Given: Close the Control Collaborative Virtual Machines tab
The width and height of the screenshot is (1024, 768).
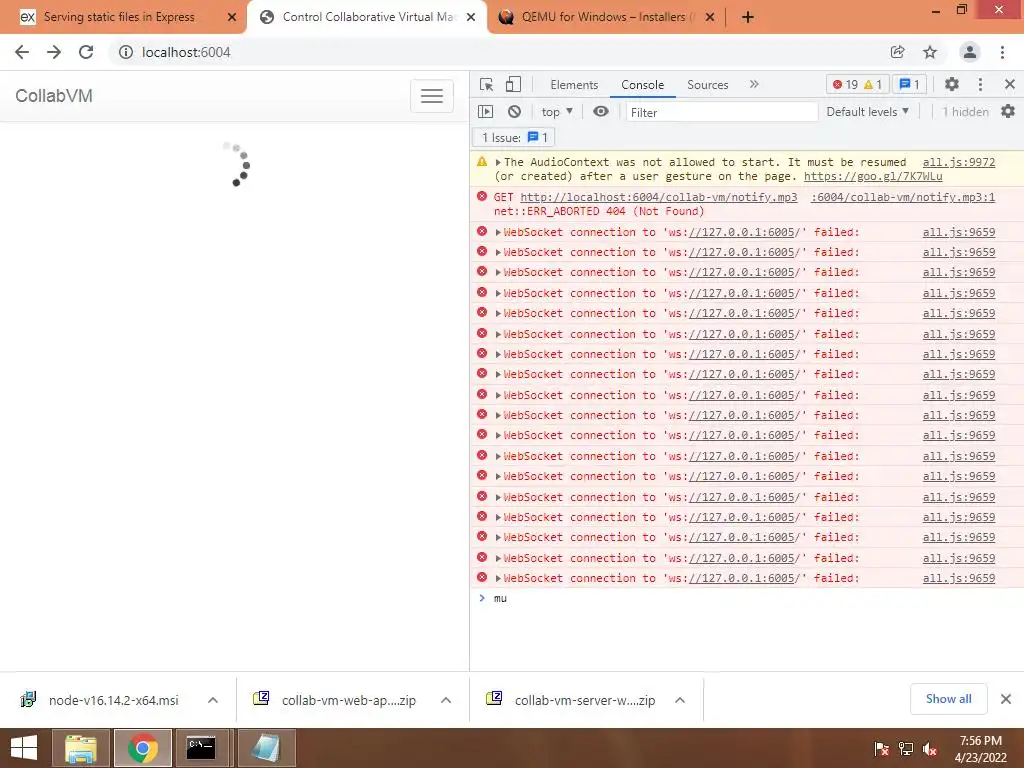Looking at the screenshot, I should click(471, 17).
